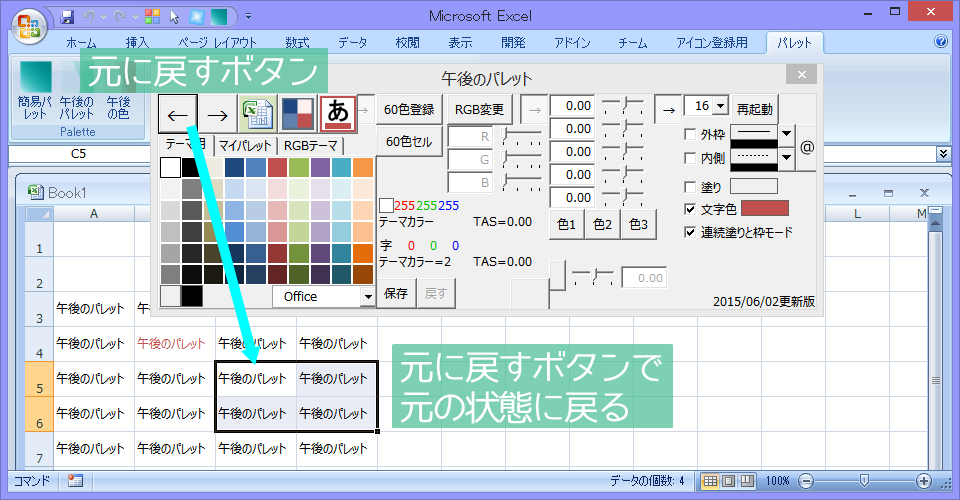
Task: Click the zoom slider handle
Action: [x=864, y=481]
